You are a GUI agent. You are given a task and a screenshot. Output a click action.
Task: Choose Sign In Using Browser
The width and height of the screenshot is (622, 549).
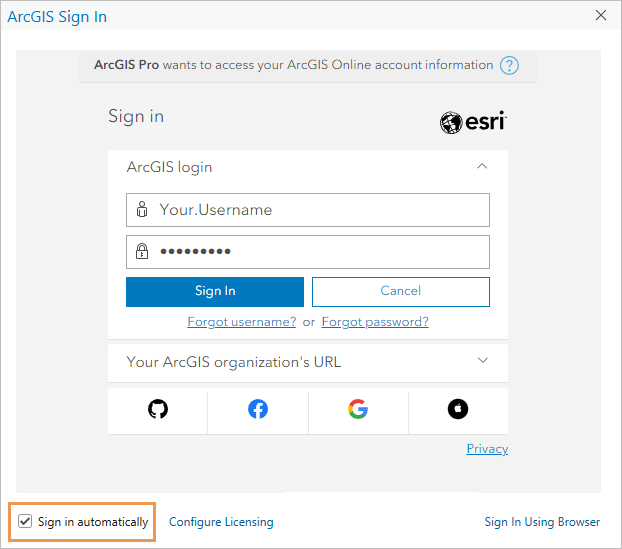click(542, 522)
